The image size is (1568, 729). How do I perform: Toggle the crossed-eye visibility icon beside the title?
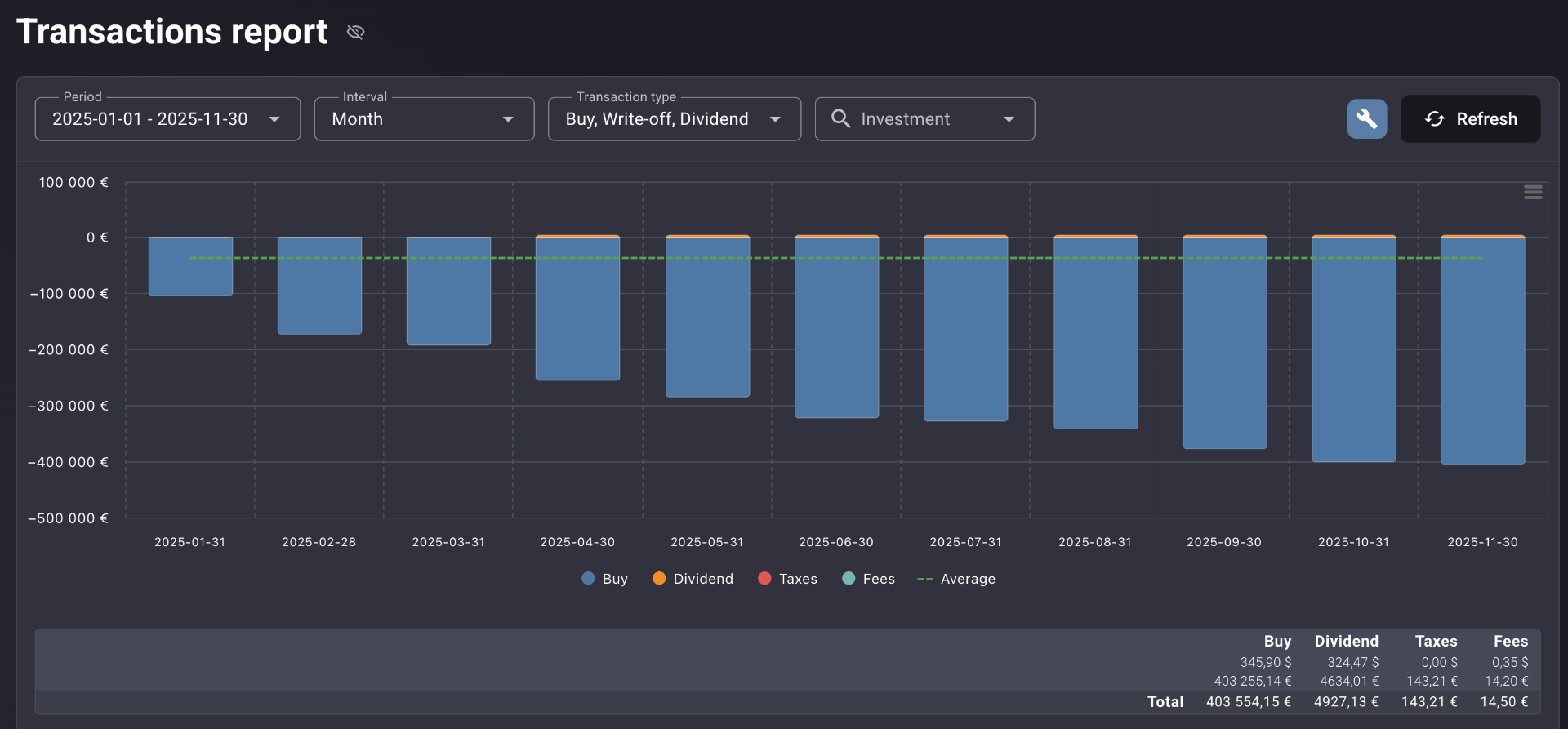point(355,32)
